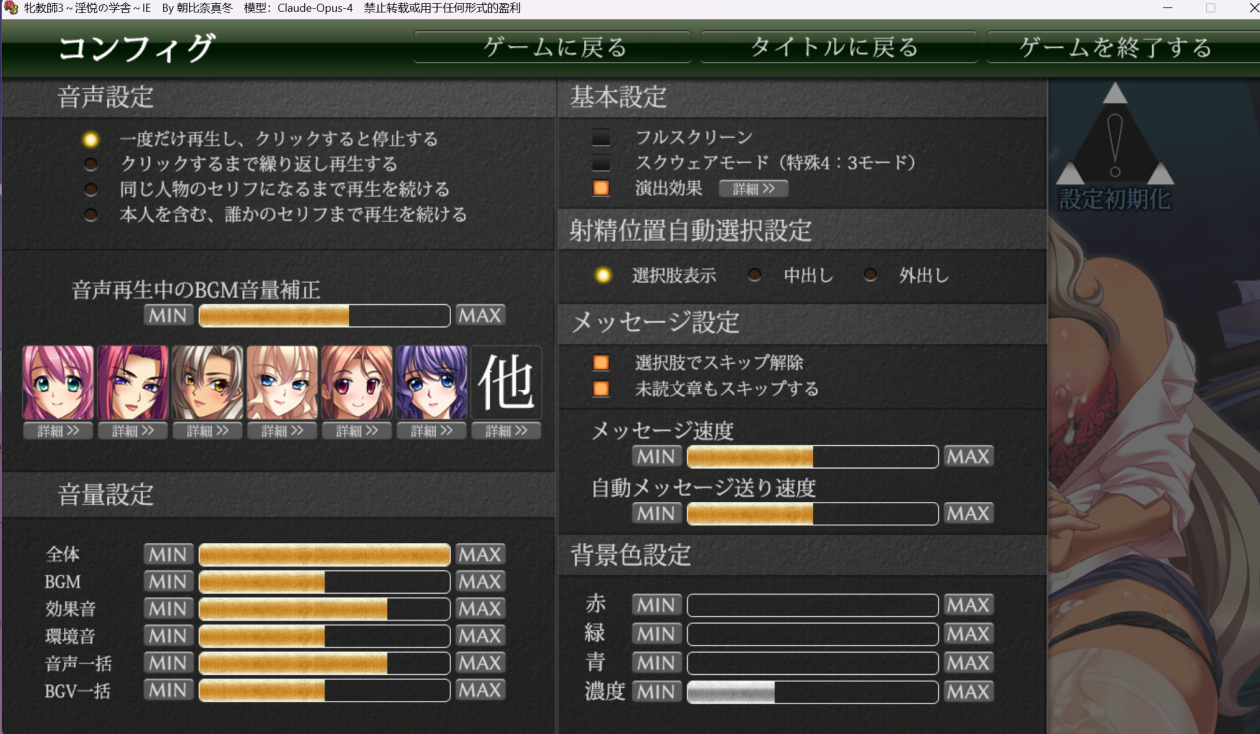Click the 設定初期化 warning triangle icon
This screenshot has width=1260, height=734.
(1114, 138)
